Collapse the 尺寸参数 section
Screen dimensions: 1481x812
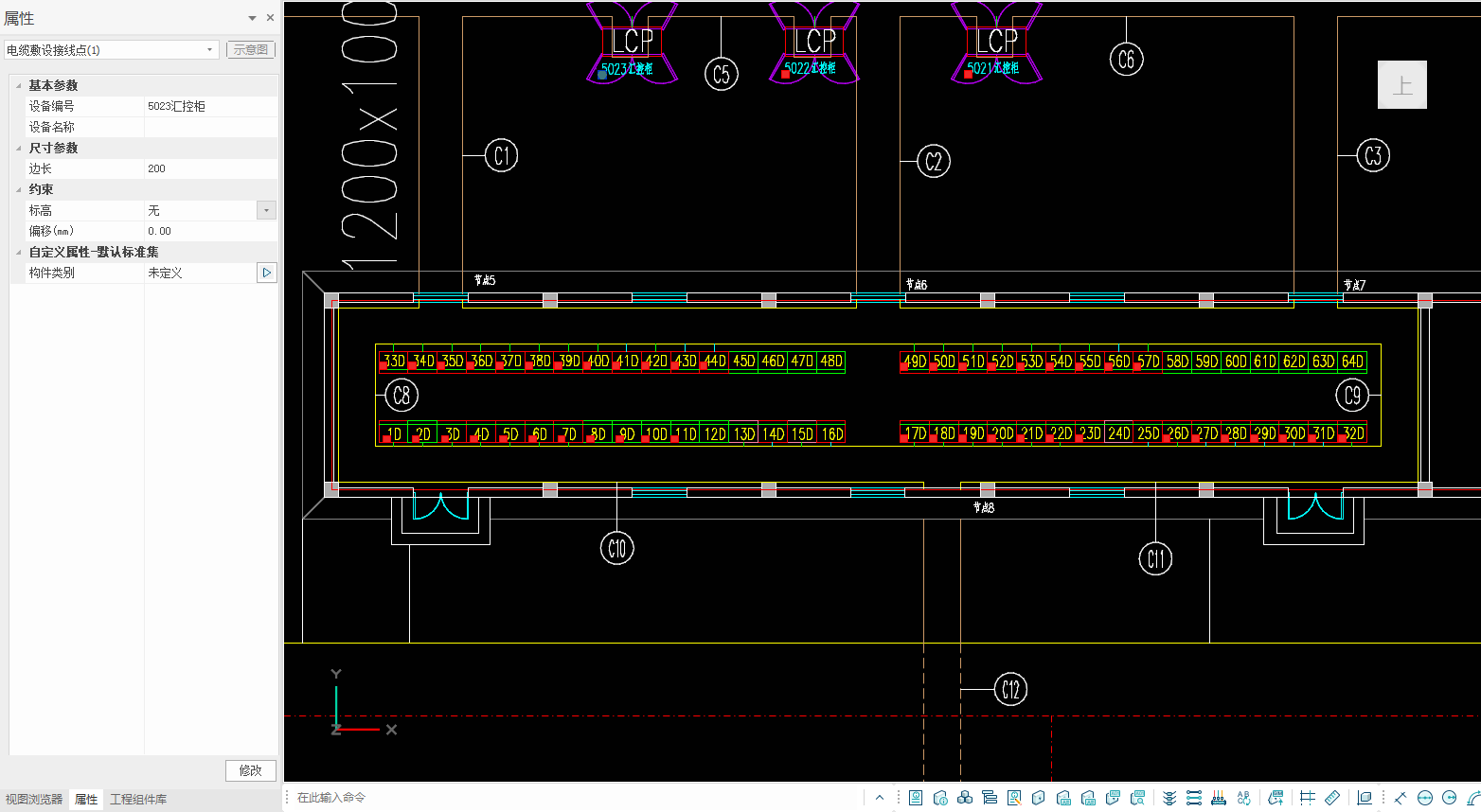(x=19, y=148)
